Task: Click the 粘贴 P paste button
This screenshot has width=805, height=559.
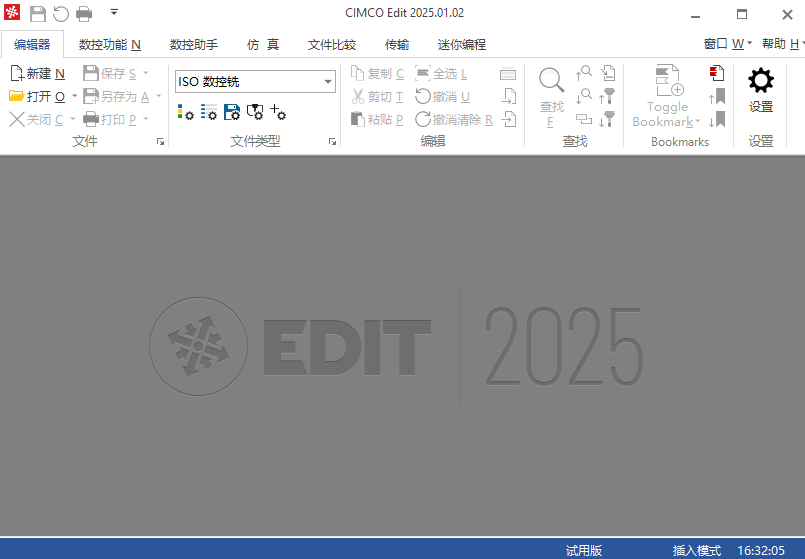Action: tap(377, 120)
